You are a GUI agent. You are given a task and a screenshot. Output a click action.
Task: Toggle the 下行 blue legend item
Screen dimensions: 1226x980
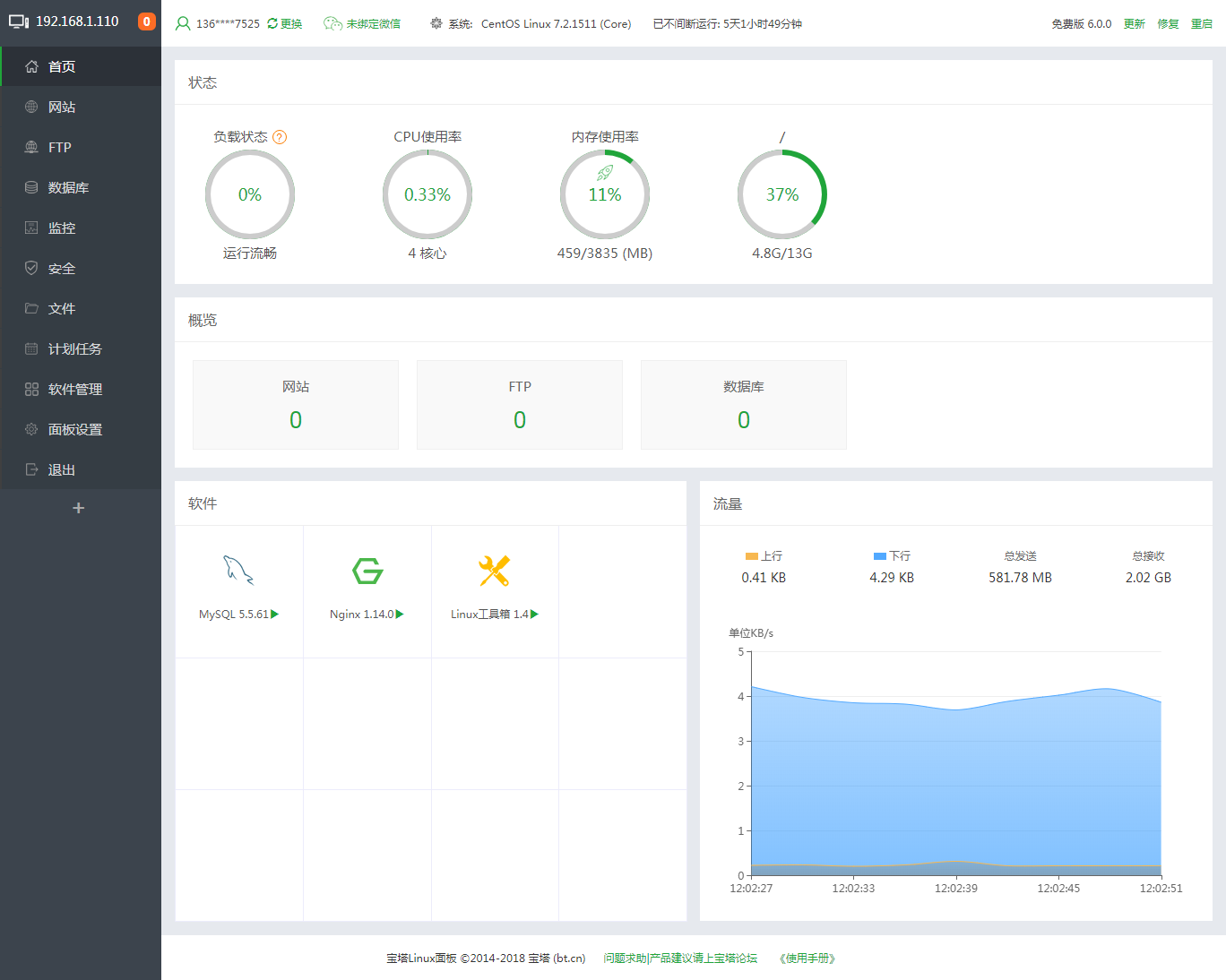[892, 556]
